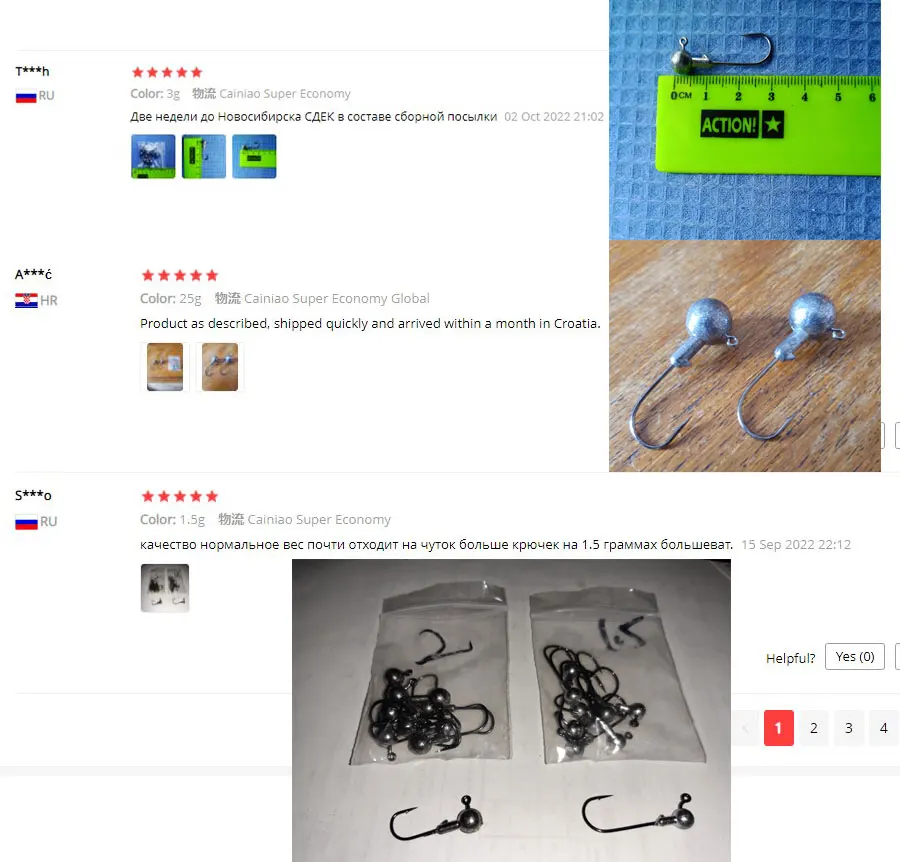The height and width of the screenshot is (862, 900).
Task: Click the Yes (0) helpful button
Action: (855, 657)
